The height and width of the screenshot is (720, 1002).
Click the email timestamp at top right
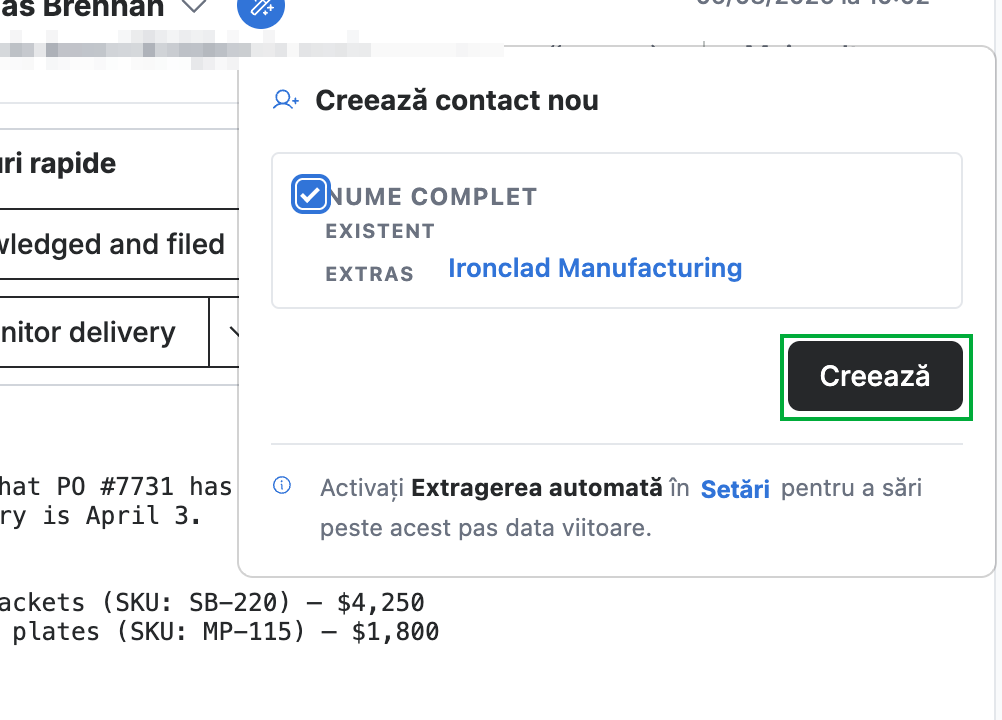(813, 3)
